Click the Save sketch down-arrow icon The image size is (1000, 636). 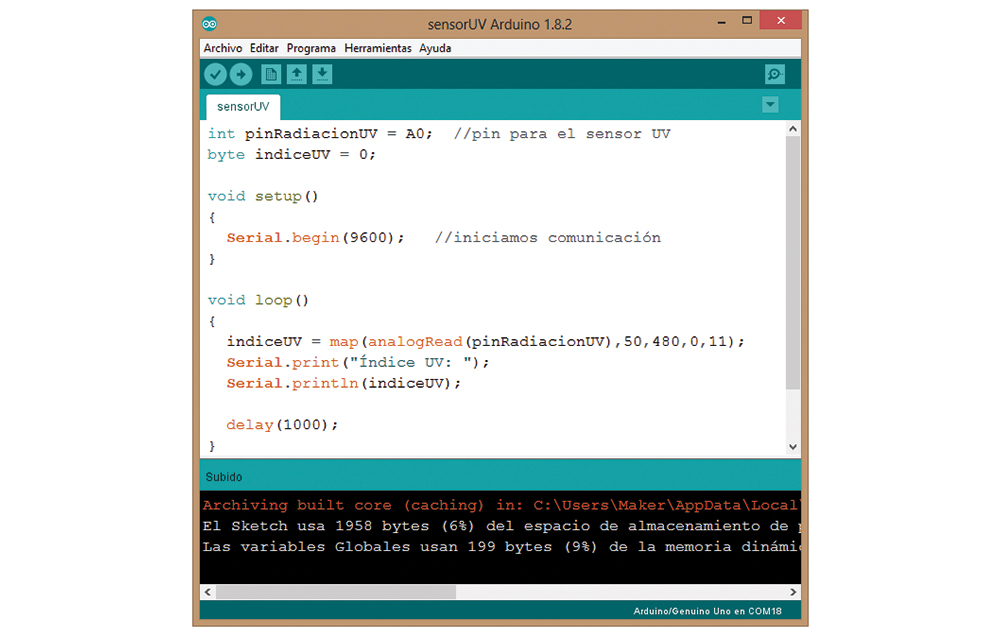point(322,74)
